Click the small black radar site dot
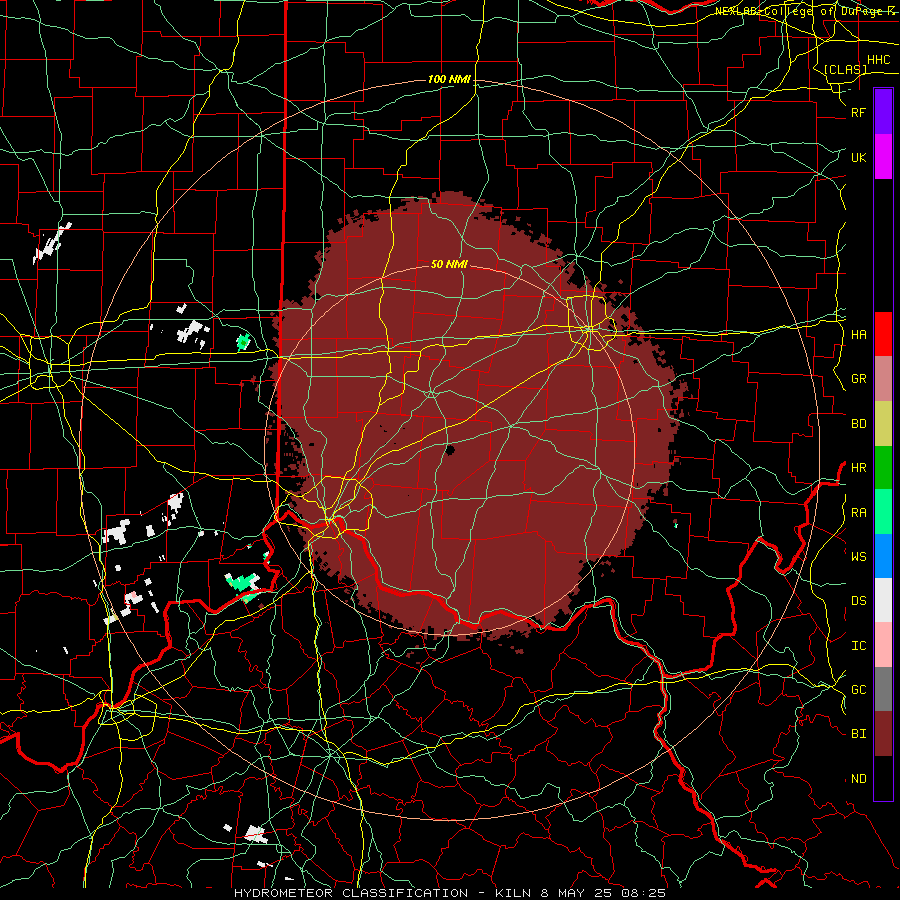Screen dimensions: 900x900 (x=450, y=450)
